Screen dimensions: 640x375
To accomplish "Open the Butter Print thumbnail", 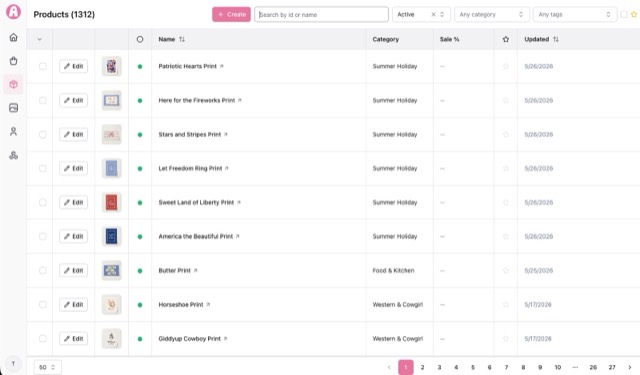I will point(111,271).
